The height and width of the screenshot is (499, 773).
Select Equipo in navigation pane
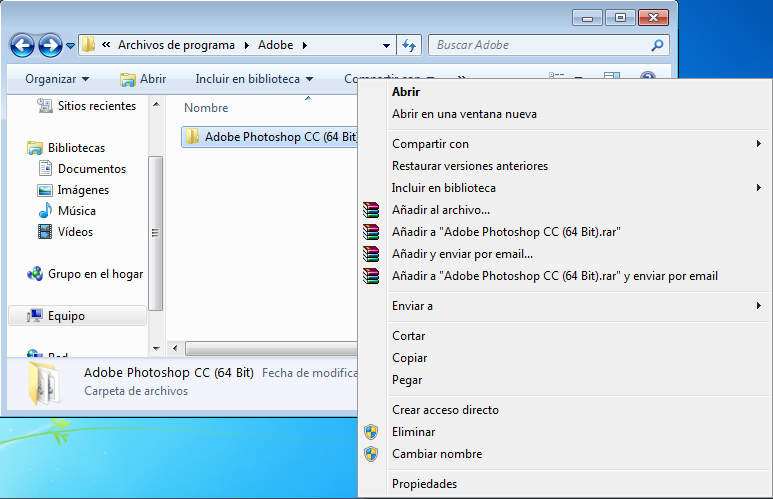point(77,316)
